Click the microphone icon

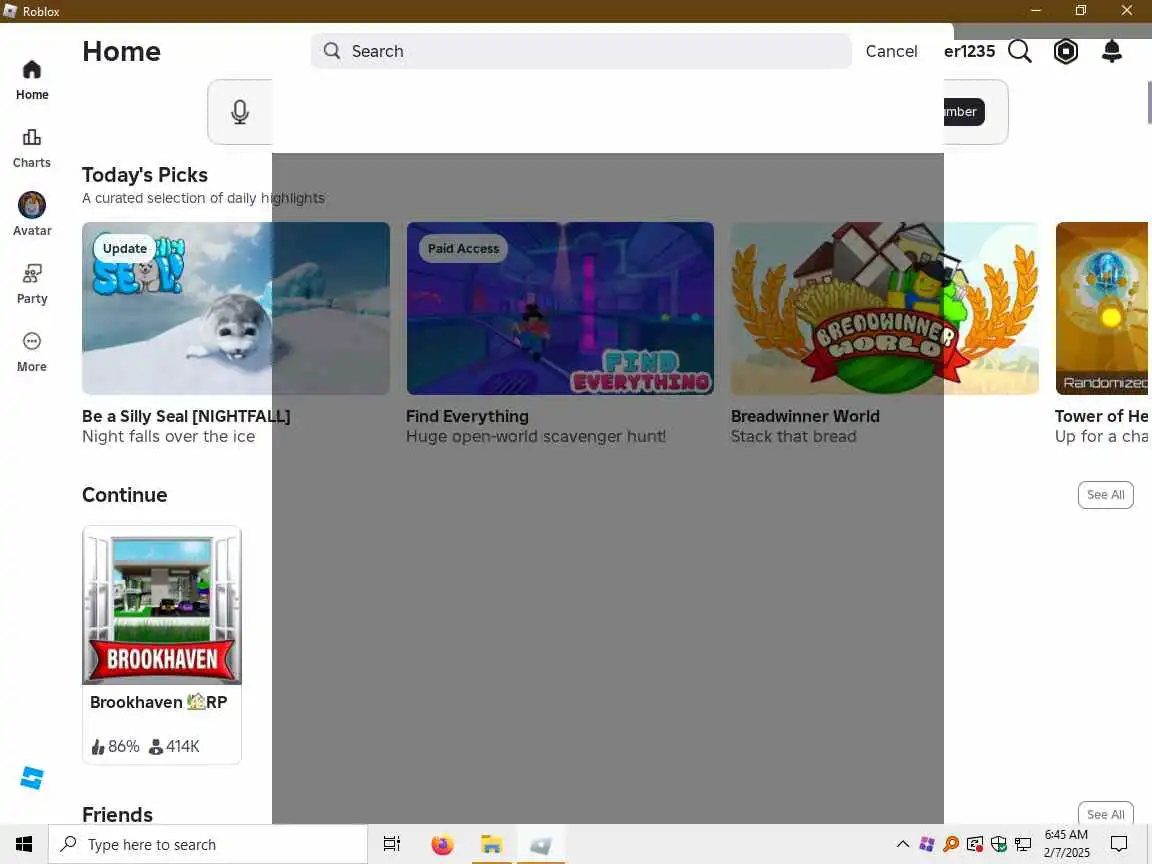click(x=240, y=112)
